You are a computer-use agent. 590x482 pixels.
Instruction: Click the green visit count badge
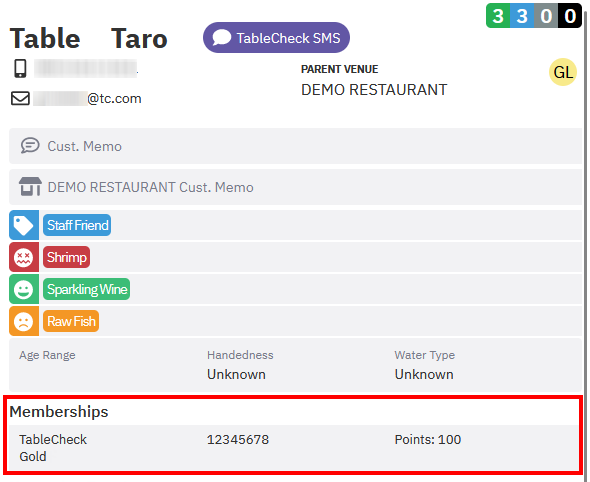point(498,16)
